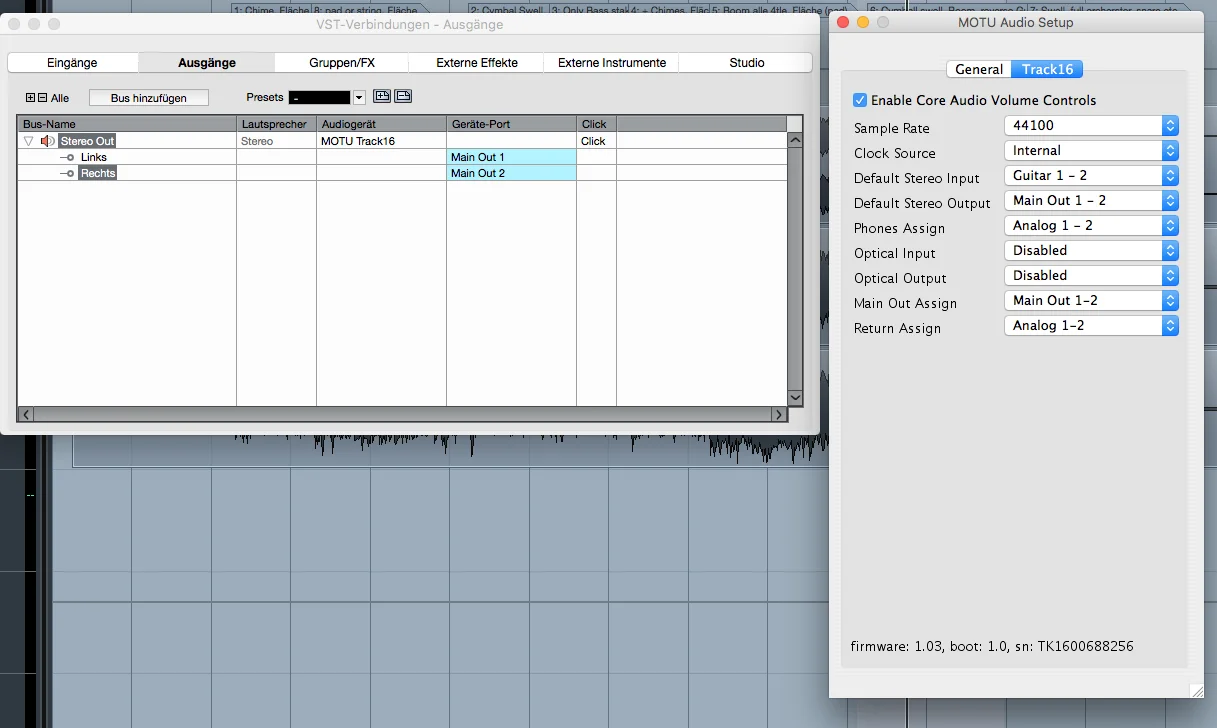Toggle Enable Core Audio Volume Controls checkbox

click(x=860, y=100)
